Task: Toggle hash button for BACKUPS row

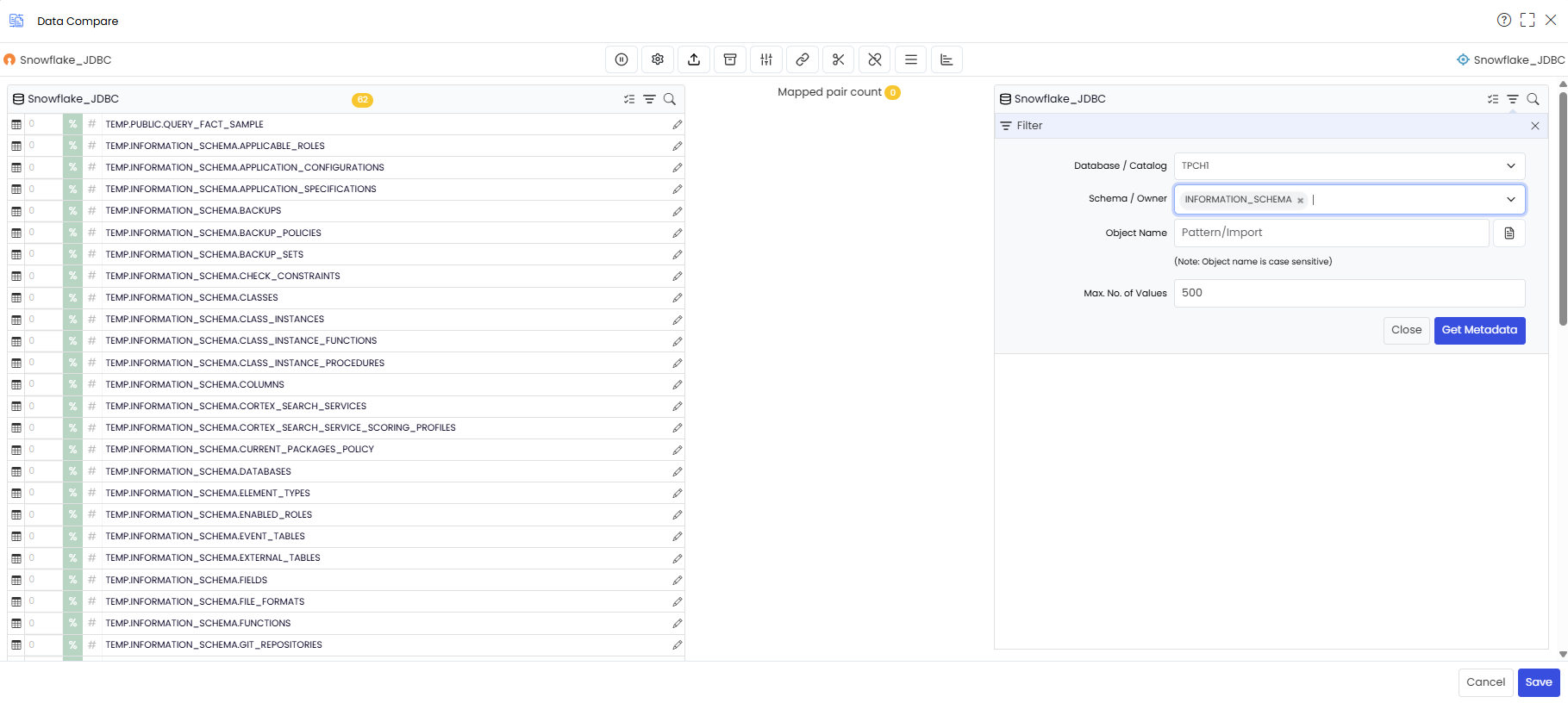Action: pos(92,210)
